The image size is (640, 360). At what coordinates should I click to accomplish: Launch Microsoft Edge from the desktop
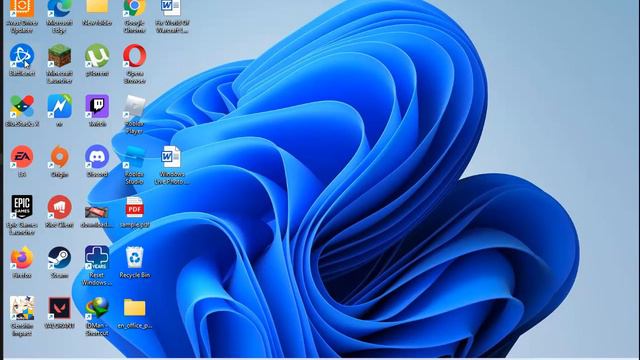coord(60,9)
